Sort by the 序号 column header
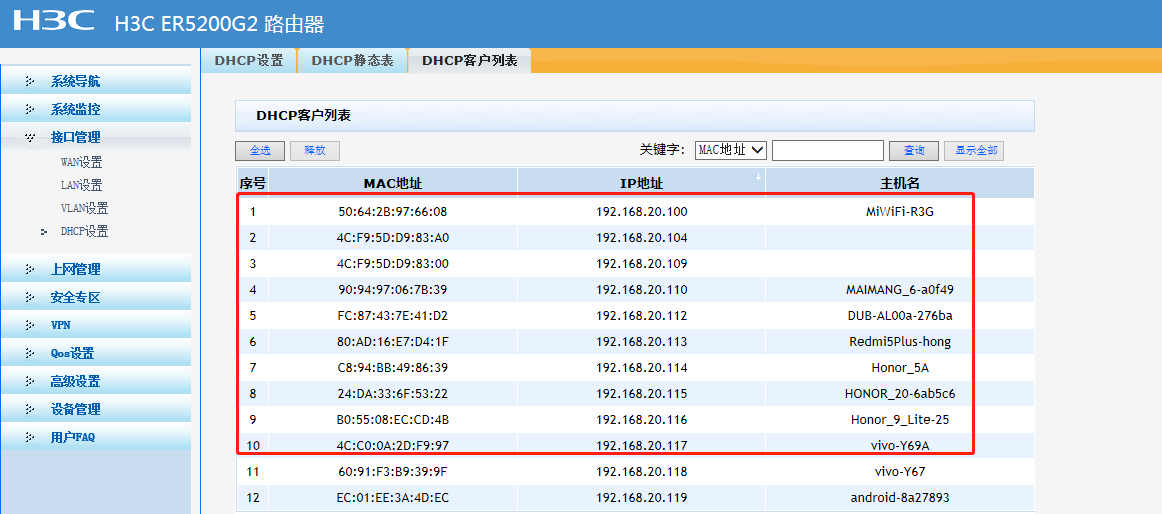This screenshot has height=514, width=1162. click(252, 183)
